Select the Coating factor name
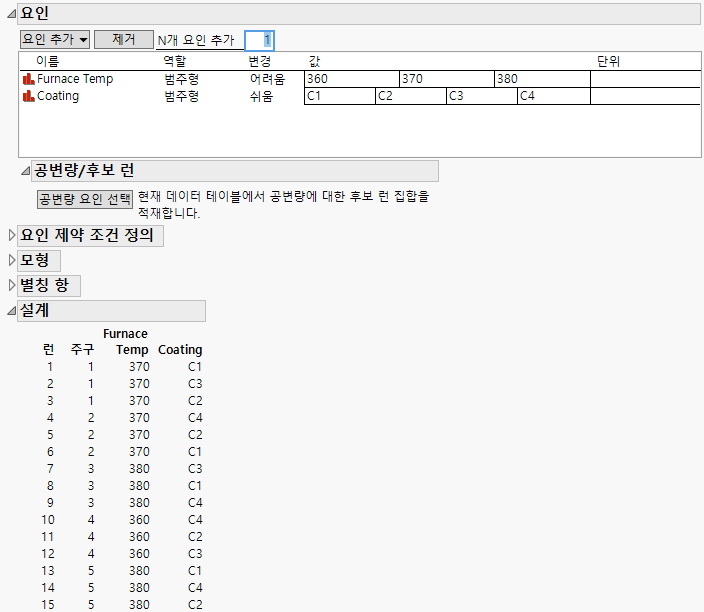The width and height of the screenshot is (704, 612). [58, 96]
